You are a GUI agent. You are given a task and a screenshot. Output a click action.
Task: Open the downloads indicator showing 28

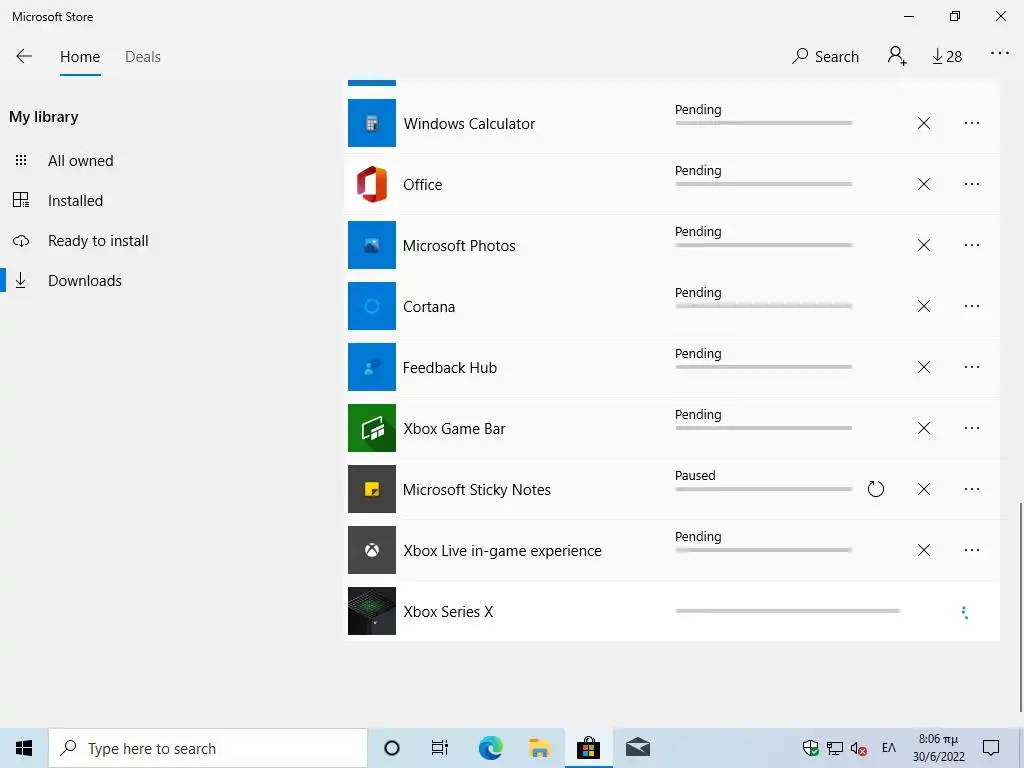point(947,57)
